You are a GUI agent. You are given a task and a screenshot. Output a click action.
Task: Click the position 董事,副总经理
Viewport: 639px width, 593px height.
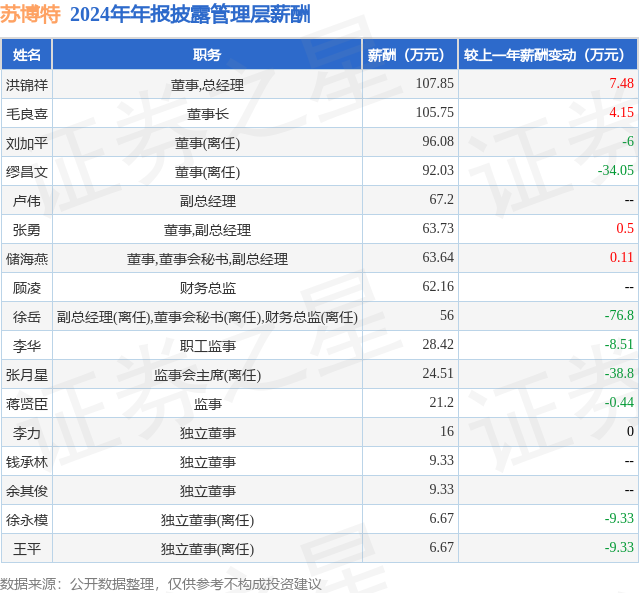pyautogui.click(x=207, y=230)
